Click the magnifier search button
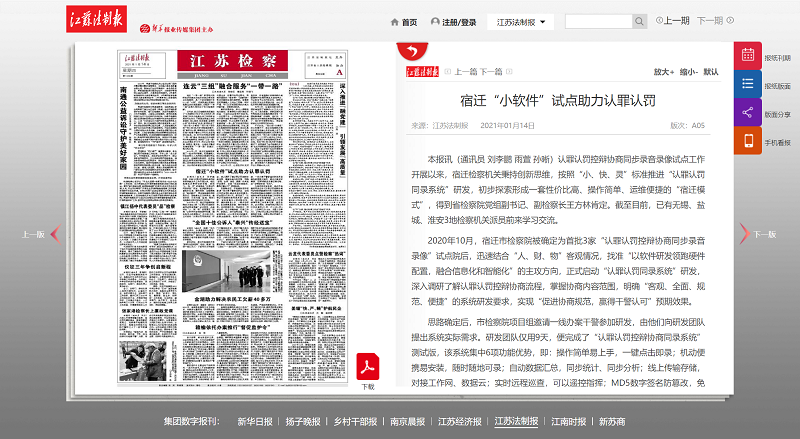800x439 pixels. (639, 21)
